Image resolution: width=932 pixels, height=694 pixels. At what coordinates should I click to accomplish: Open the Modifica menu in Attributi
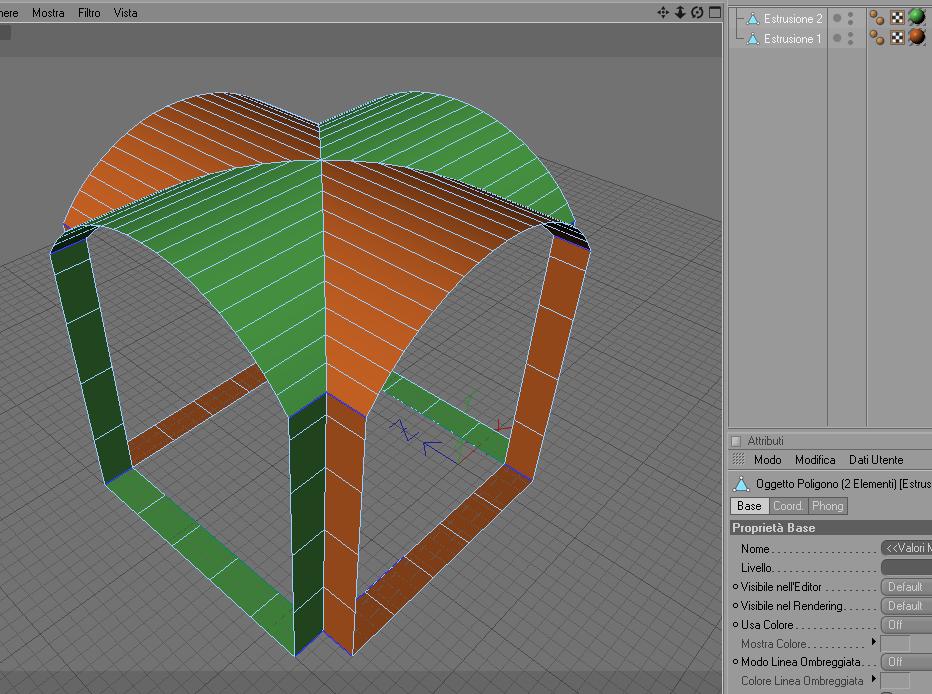[815, 460]
